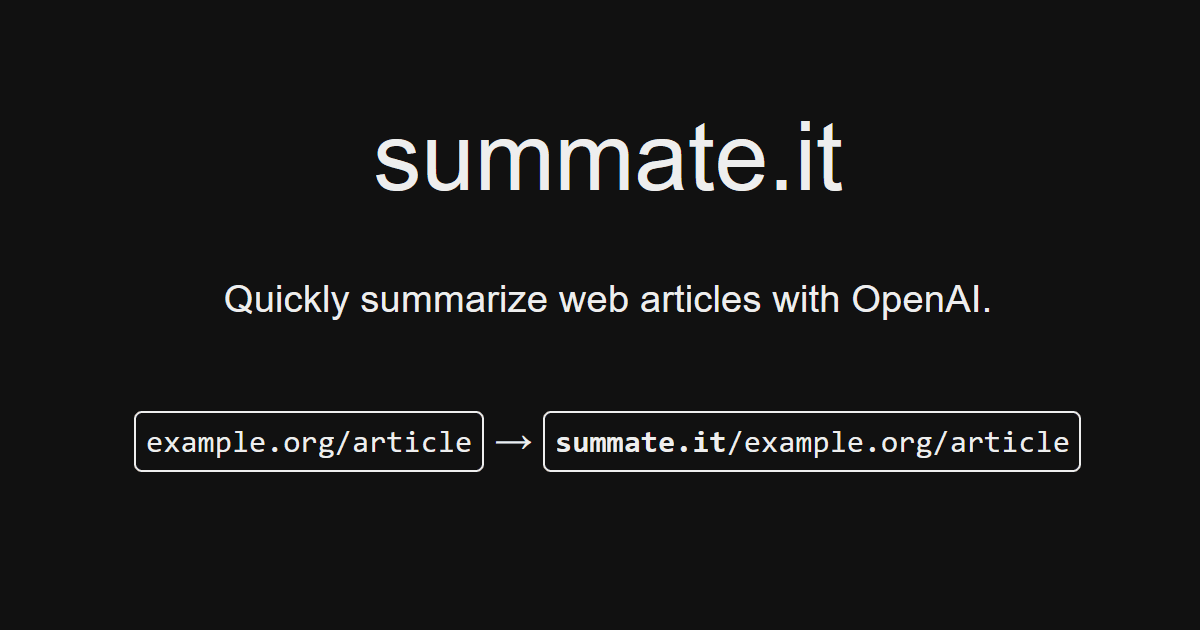Screen dimensions: 1200x630
Task: Click the word OpenAI in the tagline
Action: pyautogui.click(x=921, y=299)
